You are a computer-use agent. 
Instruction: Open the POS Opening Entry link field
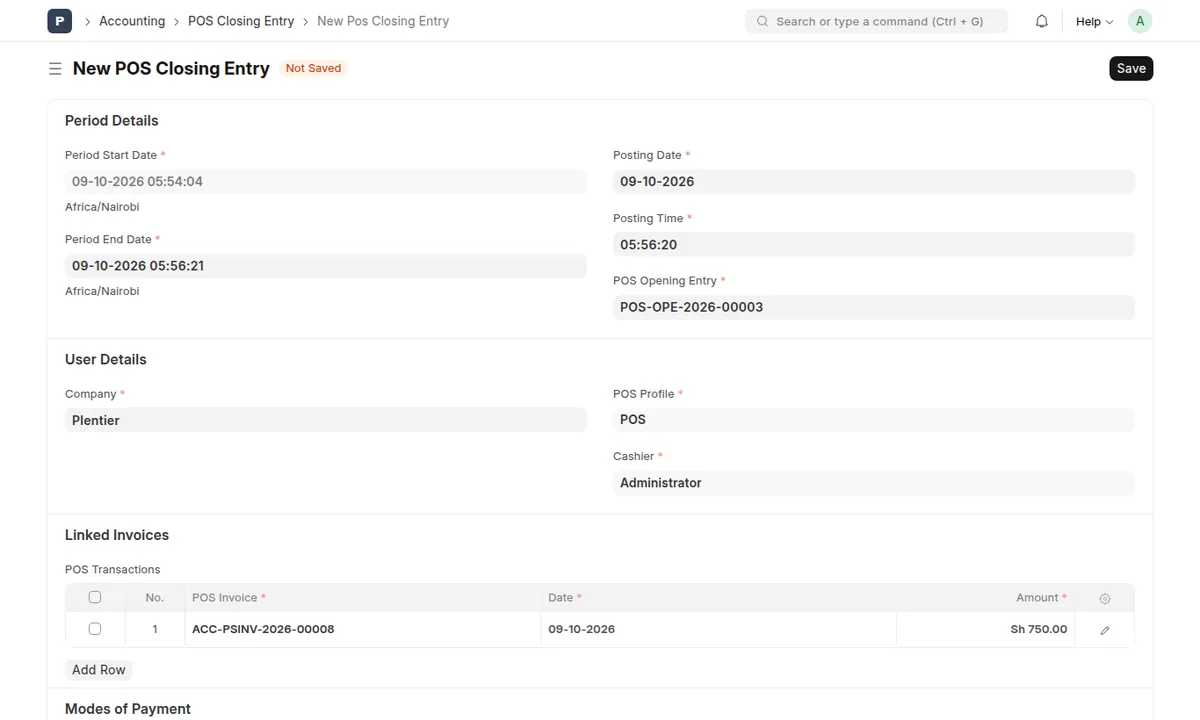click(873, 307)
